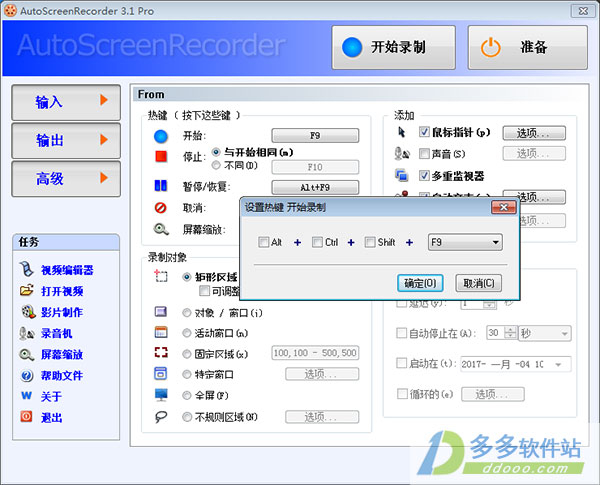Click the red fixed-region brackets icon
Viewport: 600px width, 485px height.
coord(161,353)
